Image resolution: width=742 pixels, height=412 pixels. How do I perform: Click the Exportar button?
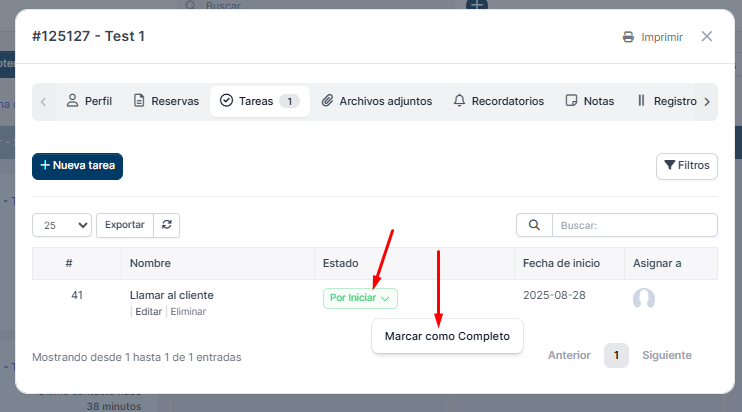pyautogui.click(x=125, y=225)
